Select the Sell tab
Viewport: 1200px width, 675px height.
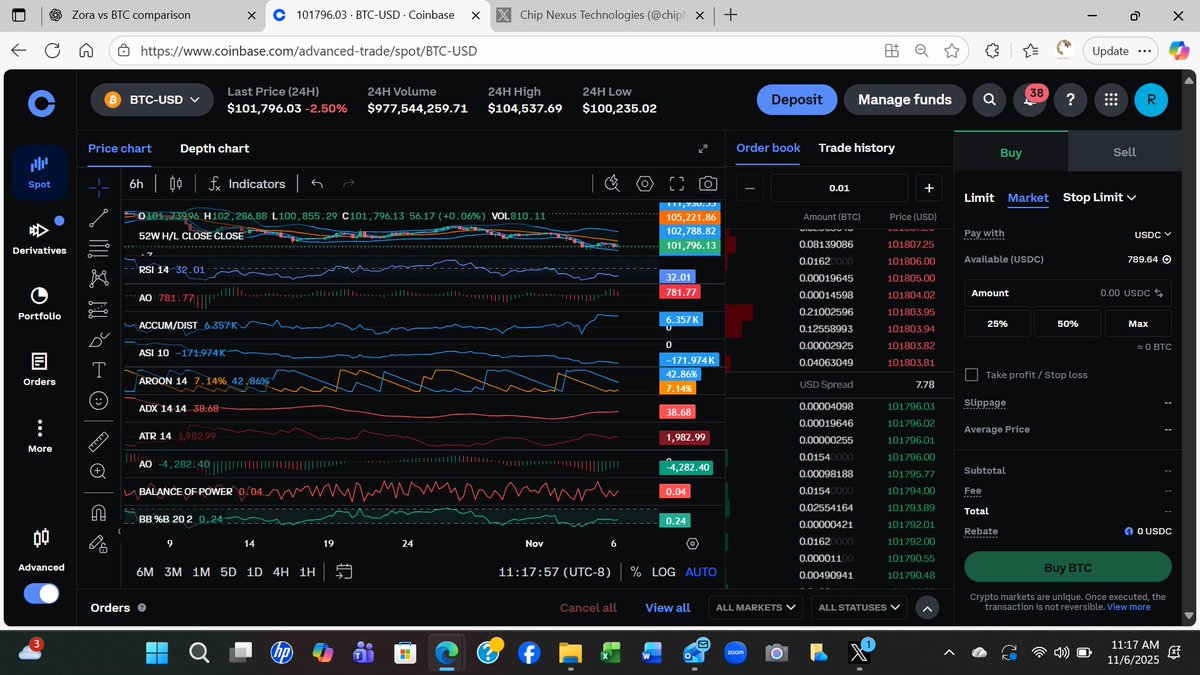[x=1125, y=152]
